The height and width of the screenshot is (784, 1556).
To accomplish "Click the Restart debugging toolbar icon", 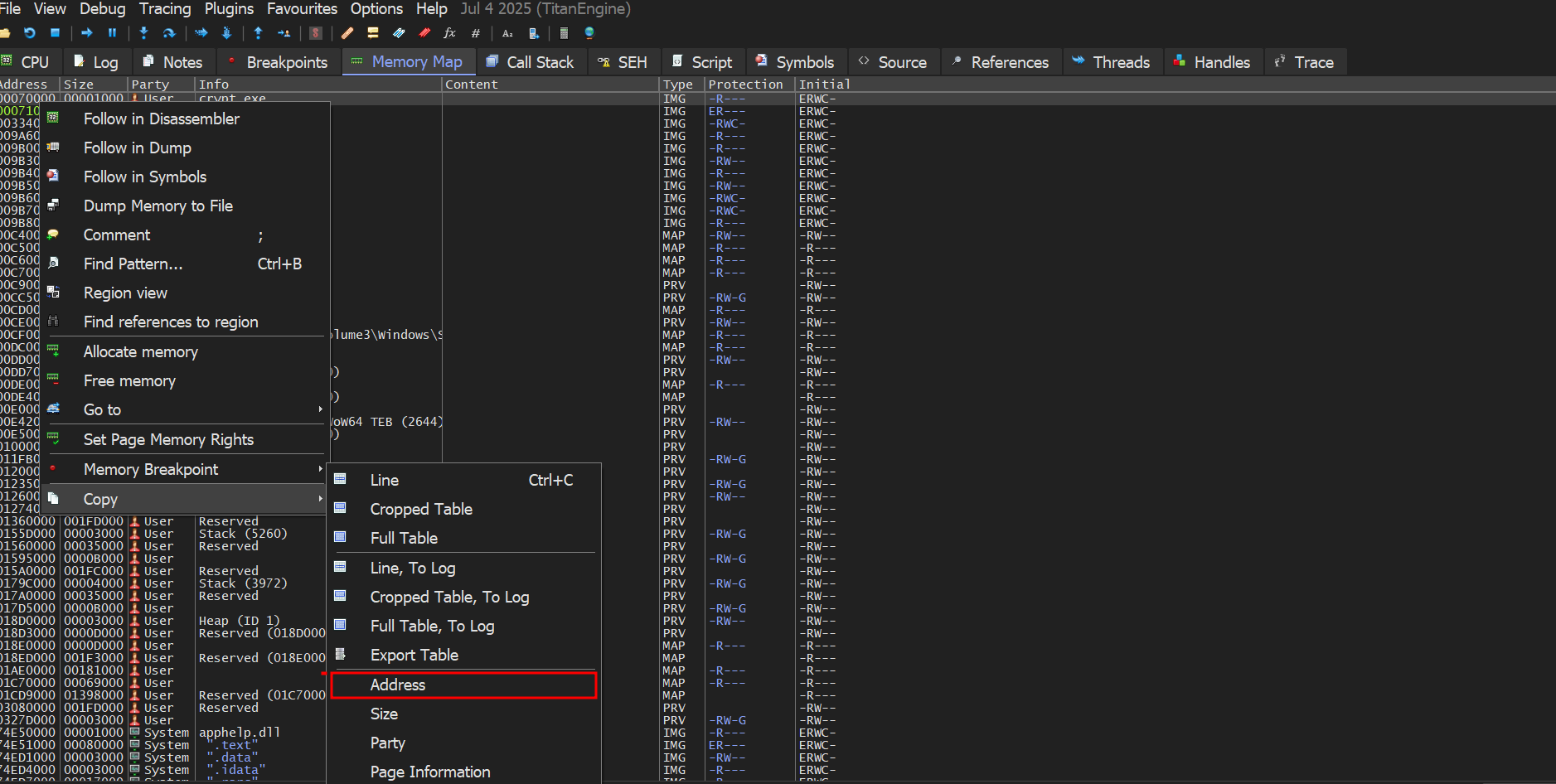I will pyautogui.click(x=30, y=33).
